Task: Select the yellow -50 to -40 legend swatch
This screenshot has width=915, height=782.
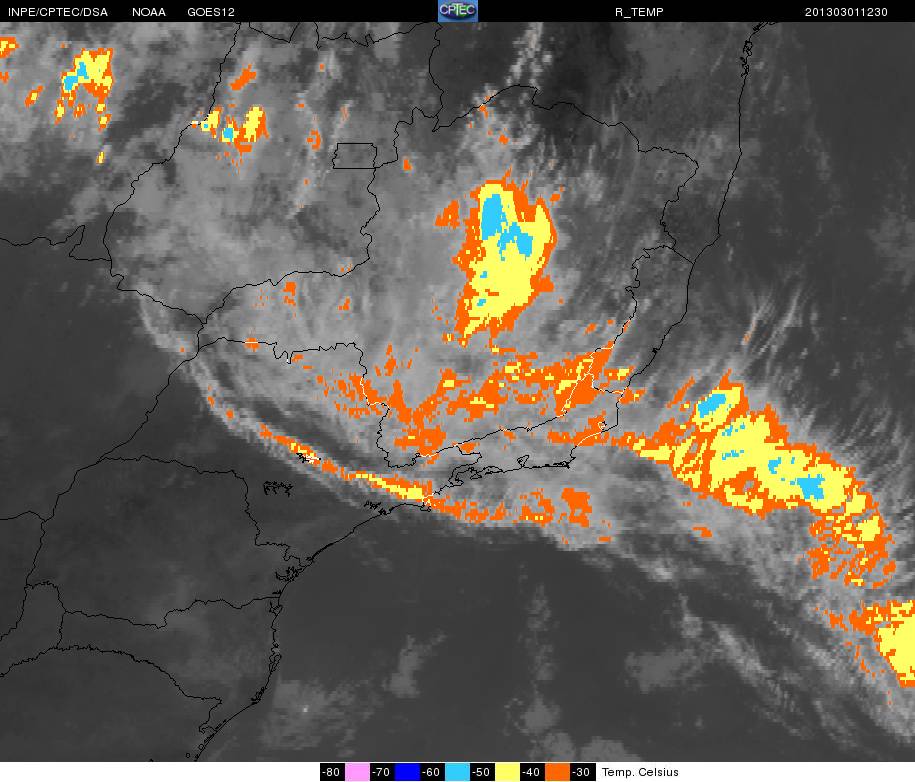Action: pos(507,772)
